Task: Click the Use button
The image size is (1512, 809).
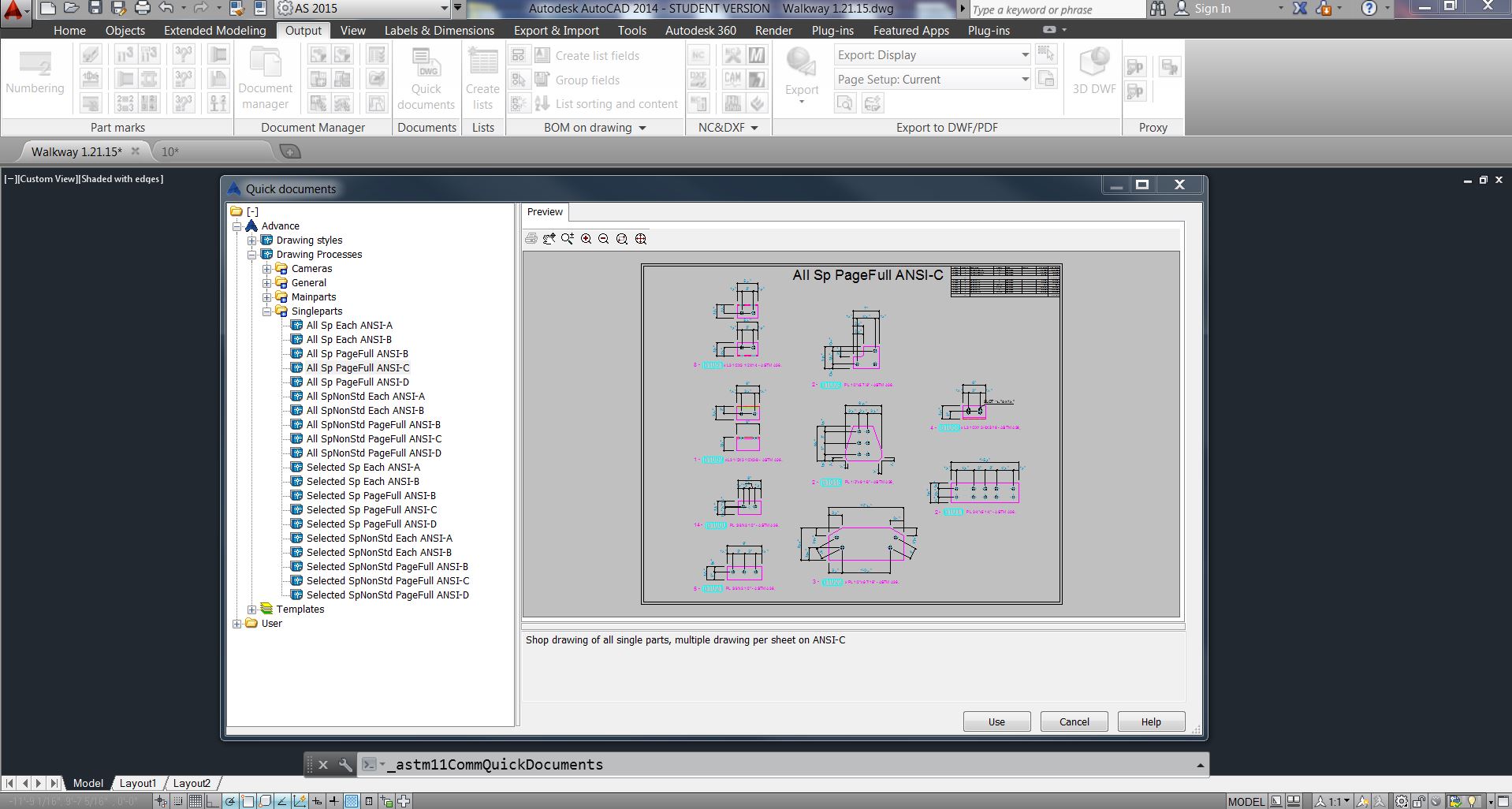Action: 996,721
